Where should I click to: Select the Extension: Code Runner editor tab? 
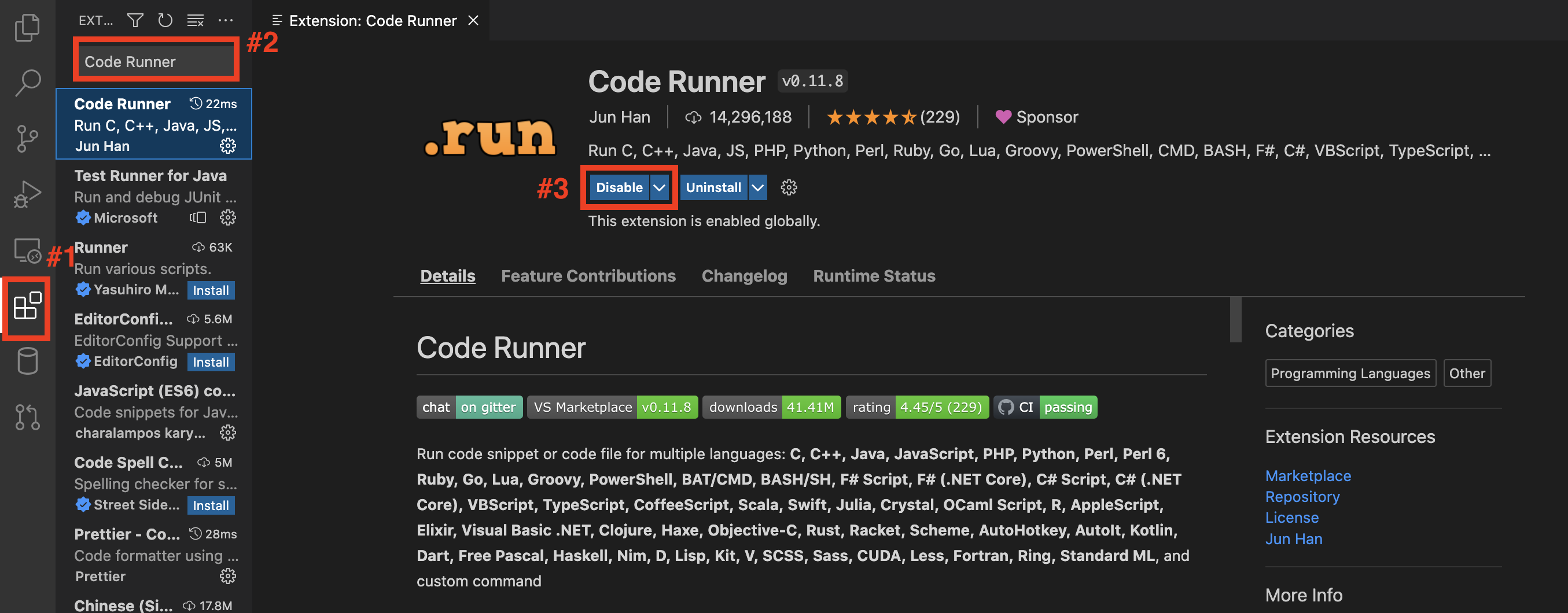click(373, 21)
